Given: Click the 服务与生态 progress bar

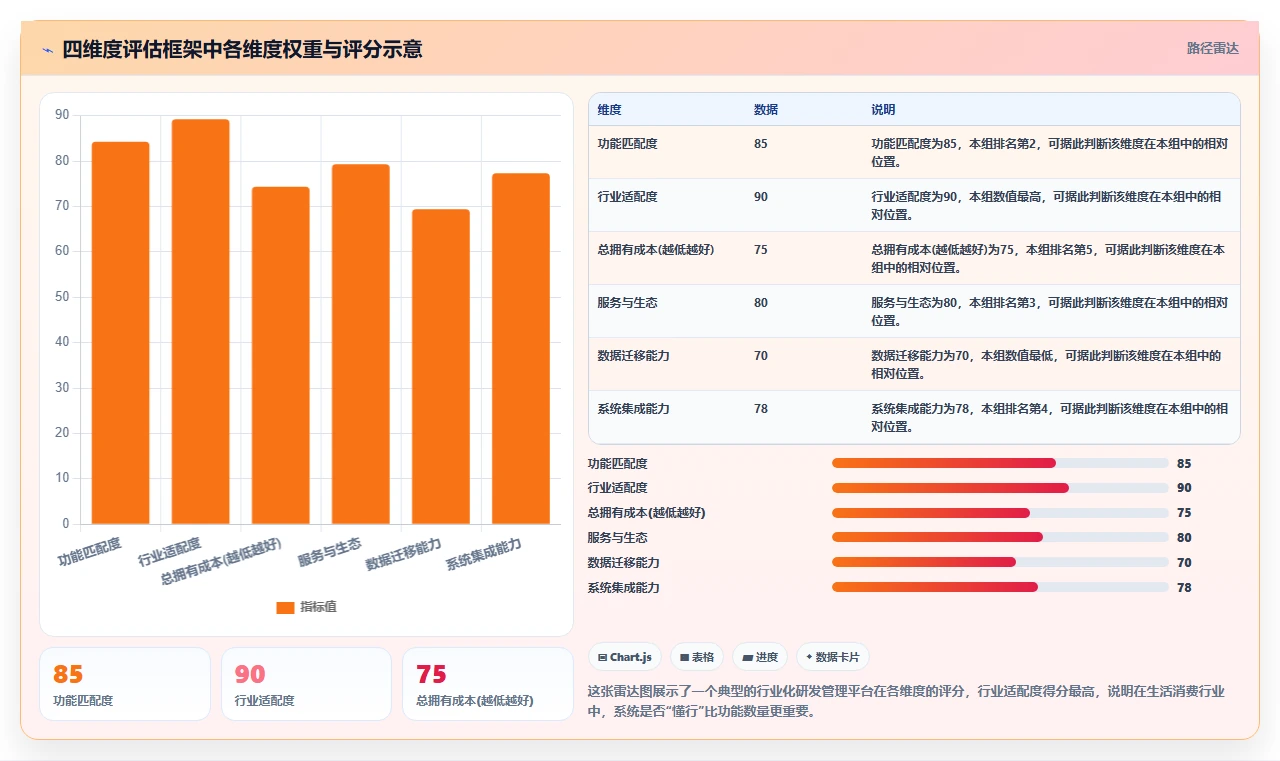Looking at the screenshot, I should tap(1000, 538).
